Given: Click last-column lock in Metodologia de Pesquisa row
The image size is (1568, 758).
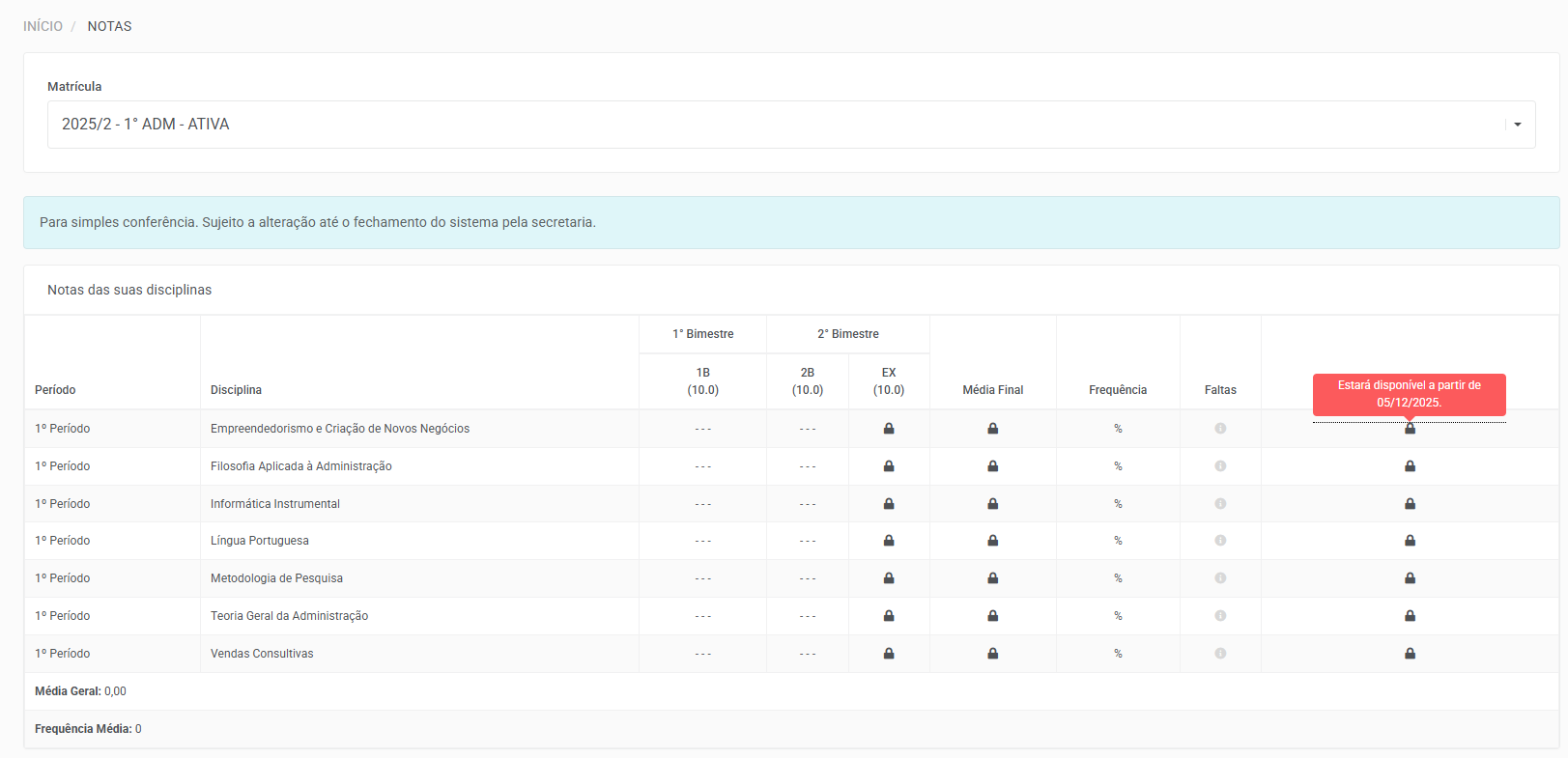Looking at the screenshot, I should 1410,578.
